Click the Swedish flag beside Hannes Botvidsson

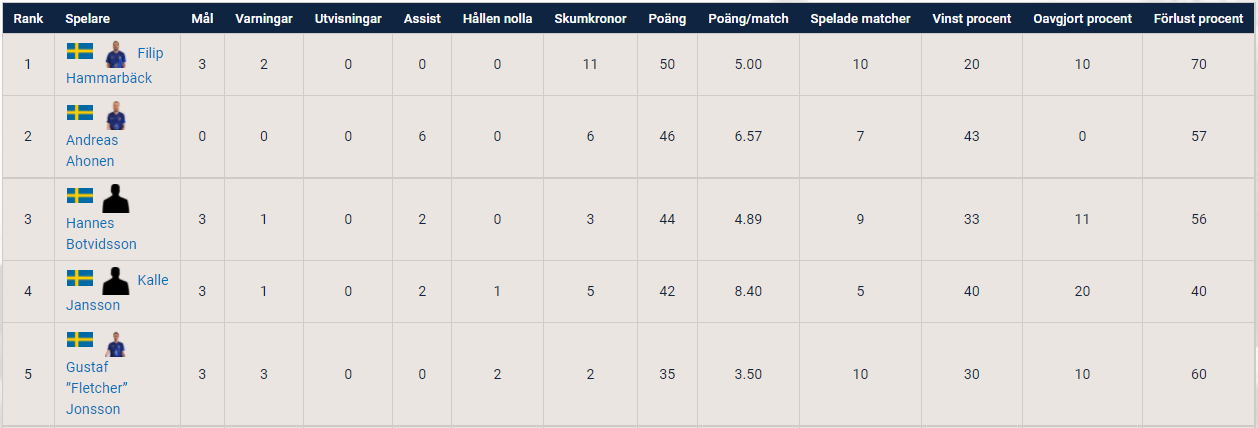[80, 195]
